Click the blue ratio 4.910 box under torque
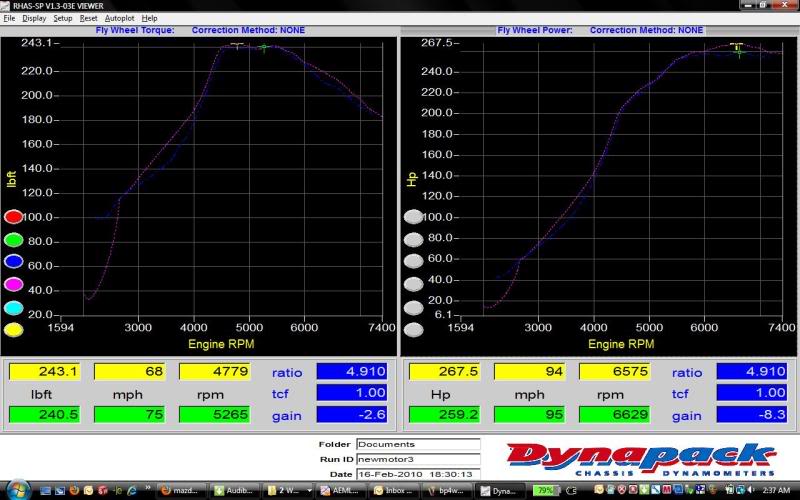This screenshot has height=500, width=800. (x=351, y=371)
